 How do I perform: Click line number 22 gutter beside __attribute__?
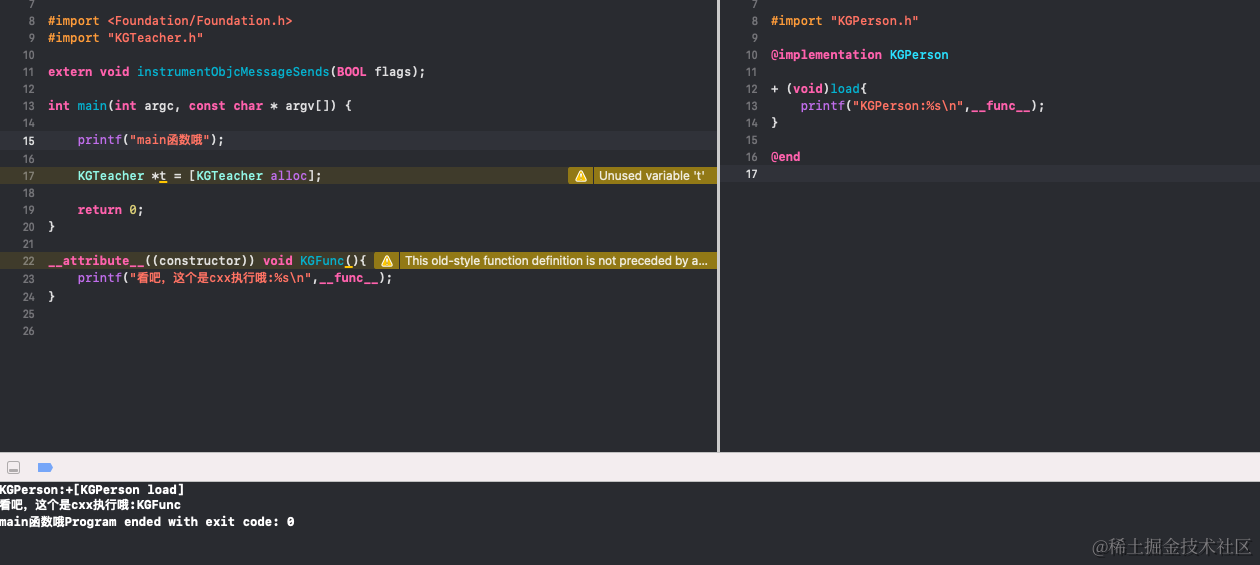[x=28, y=261]
